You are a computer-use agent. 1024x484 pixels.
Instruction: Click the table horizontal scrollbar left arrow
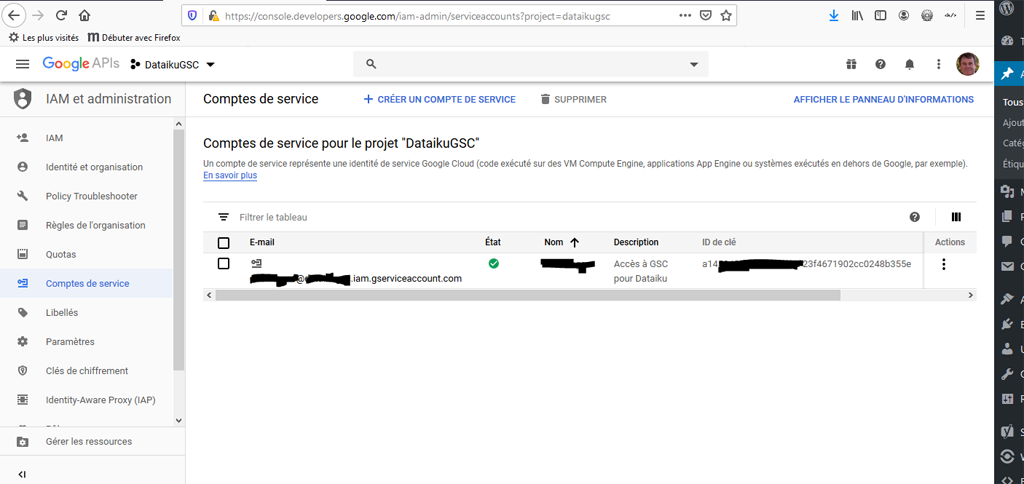tap(209, 295)
